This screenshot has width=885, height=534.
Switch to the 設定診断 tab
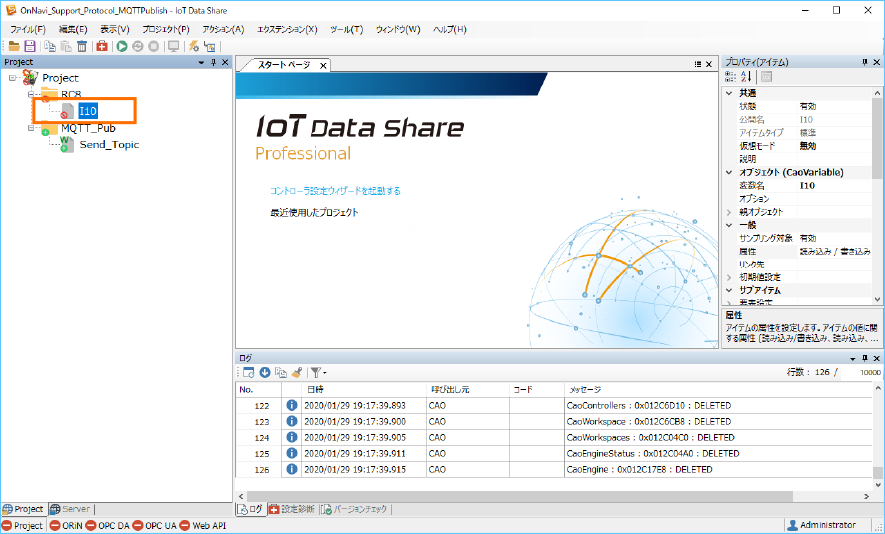[292, 509]
